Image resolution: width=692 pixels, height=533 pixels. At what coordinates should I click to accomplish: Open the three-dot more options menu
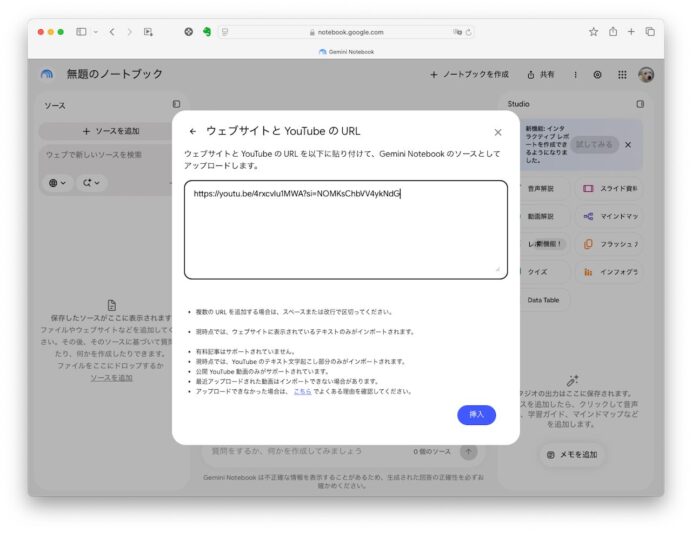(575, 75)
